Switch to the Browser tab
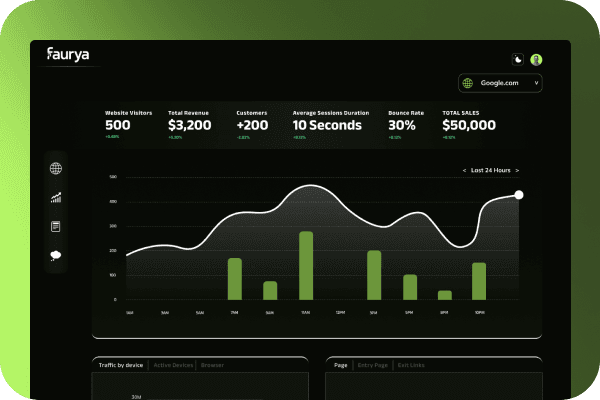This screenshot has width=600, height=400. 212,365
